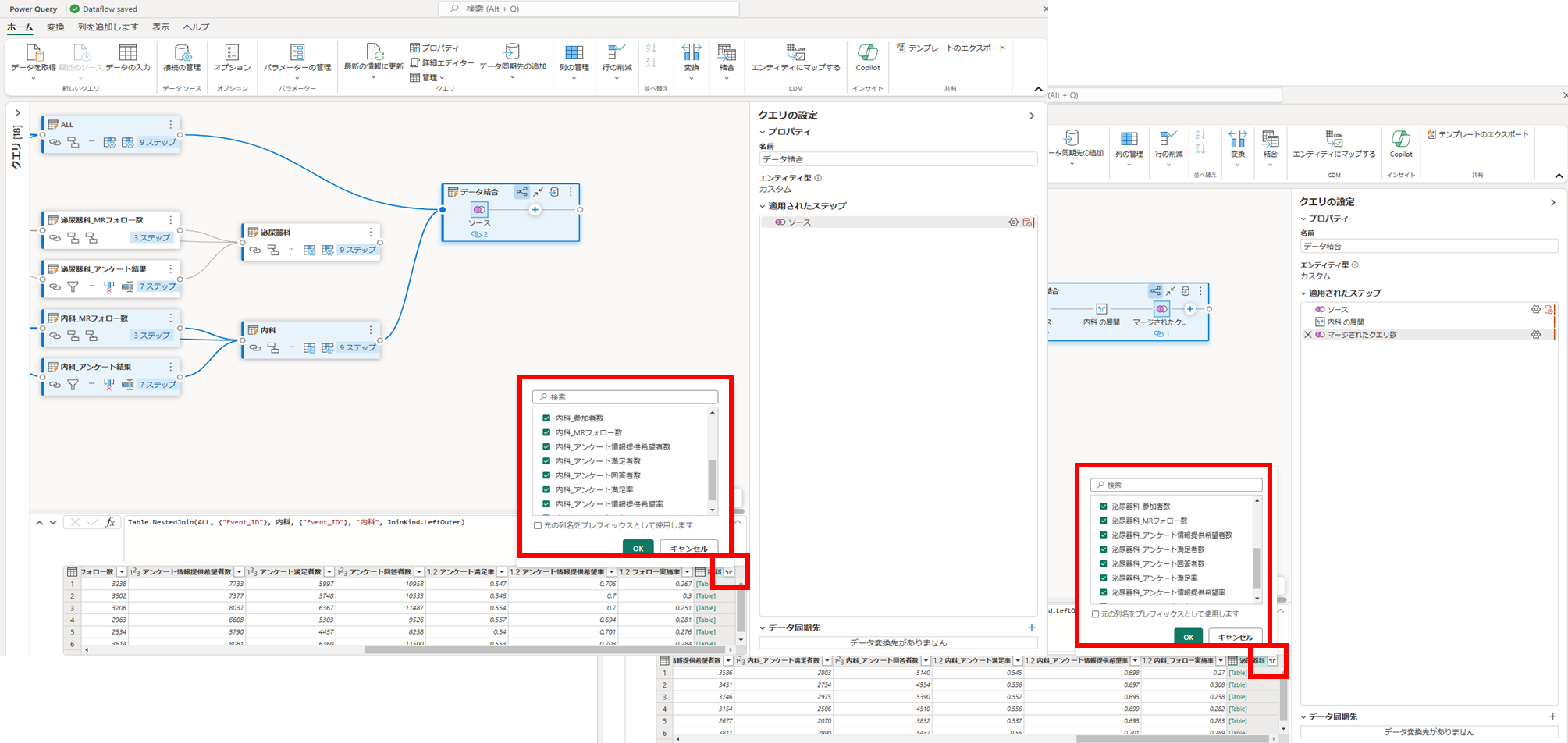Open アンケート満足者数 column filter dropdown

coord(329,572)
